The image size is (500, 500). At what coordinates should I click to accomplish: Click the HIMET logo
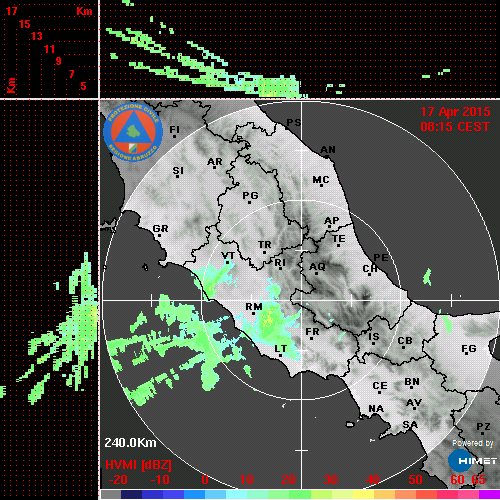(472, 461)
